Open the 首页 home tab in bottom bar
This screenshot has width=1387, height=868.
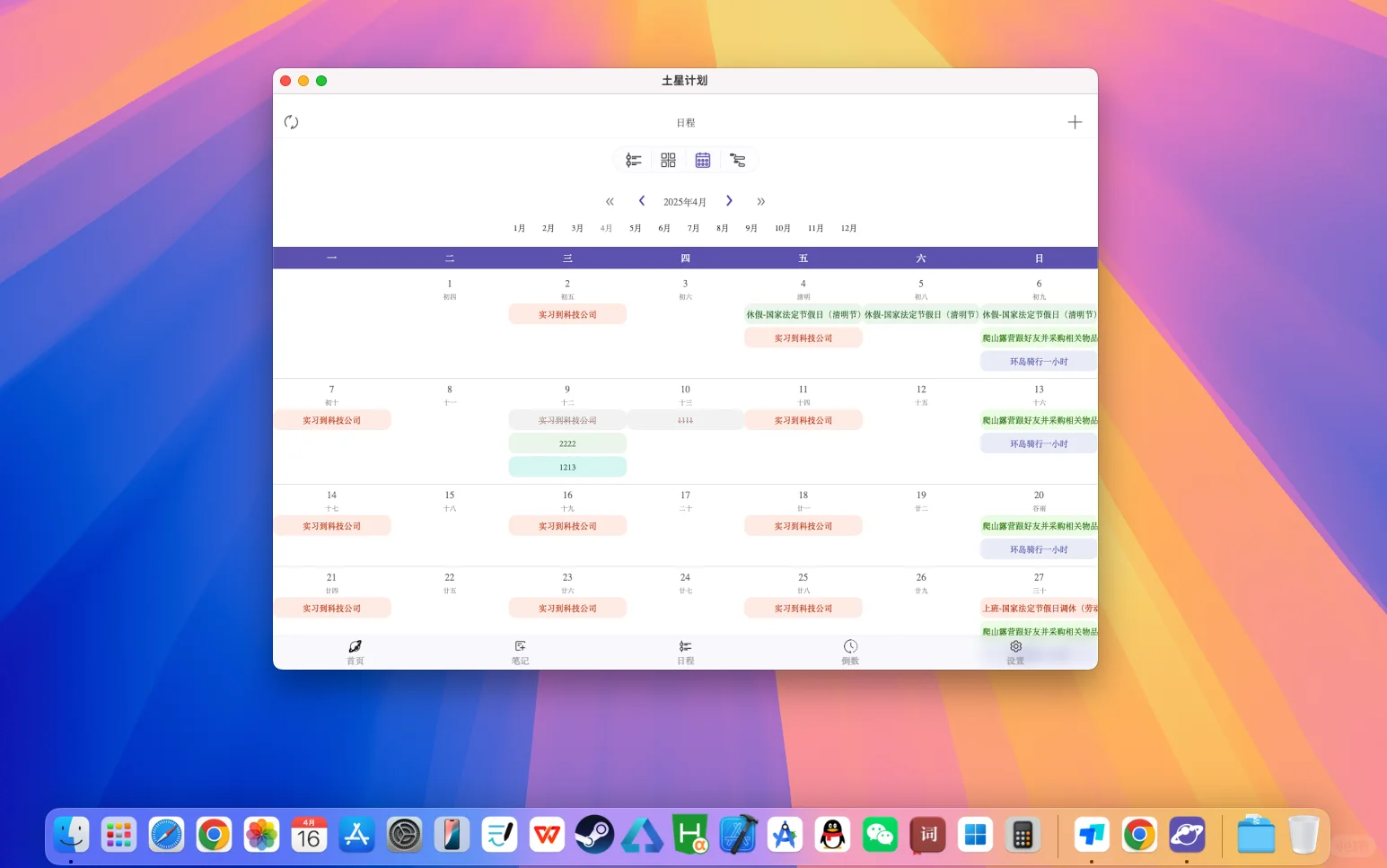click(x=355, y=652)
